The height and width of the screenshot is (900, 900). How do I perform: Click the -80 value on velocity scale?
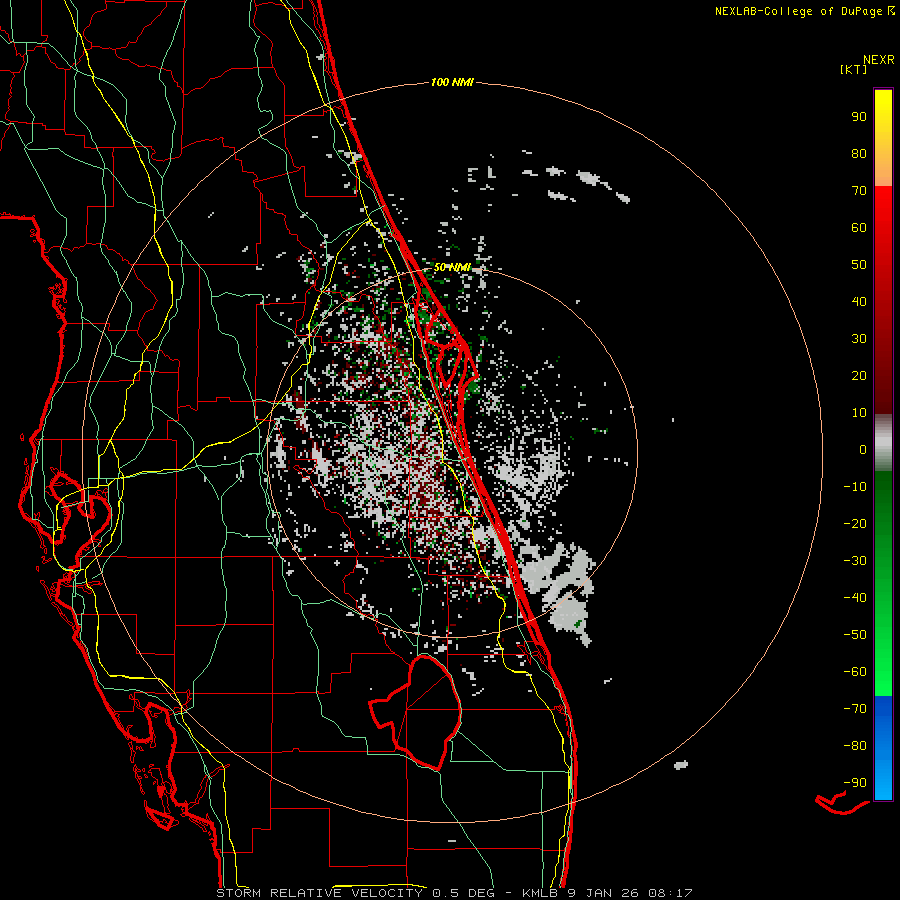pyautogui.click(x=855, y=746)
